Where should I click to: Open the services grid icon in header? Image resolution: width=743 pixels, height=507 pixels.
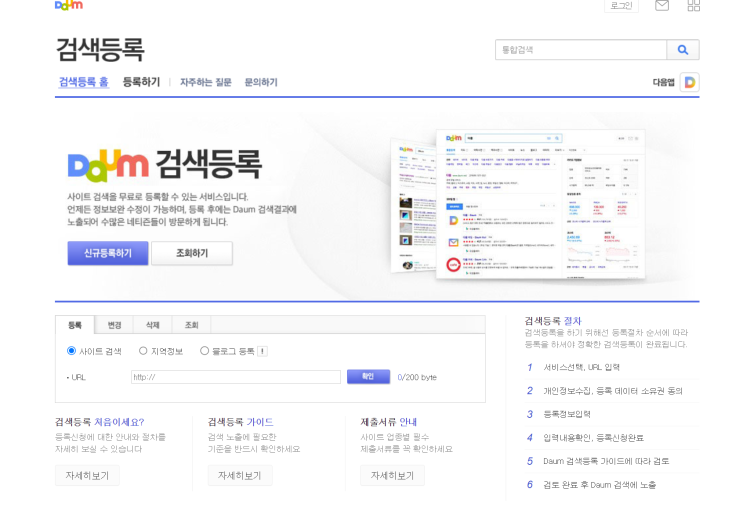point(694,5)
